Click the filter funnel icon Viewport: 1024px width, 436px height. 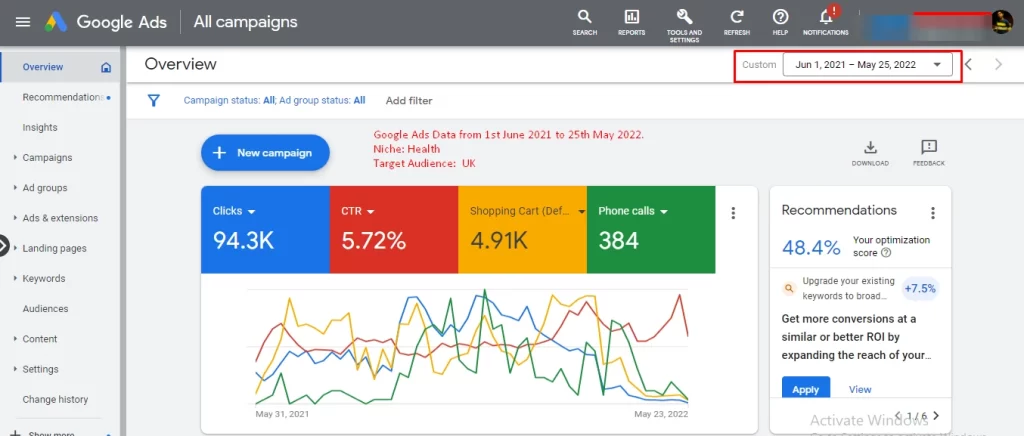153,101
